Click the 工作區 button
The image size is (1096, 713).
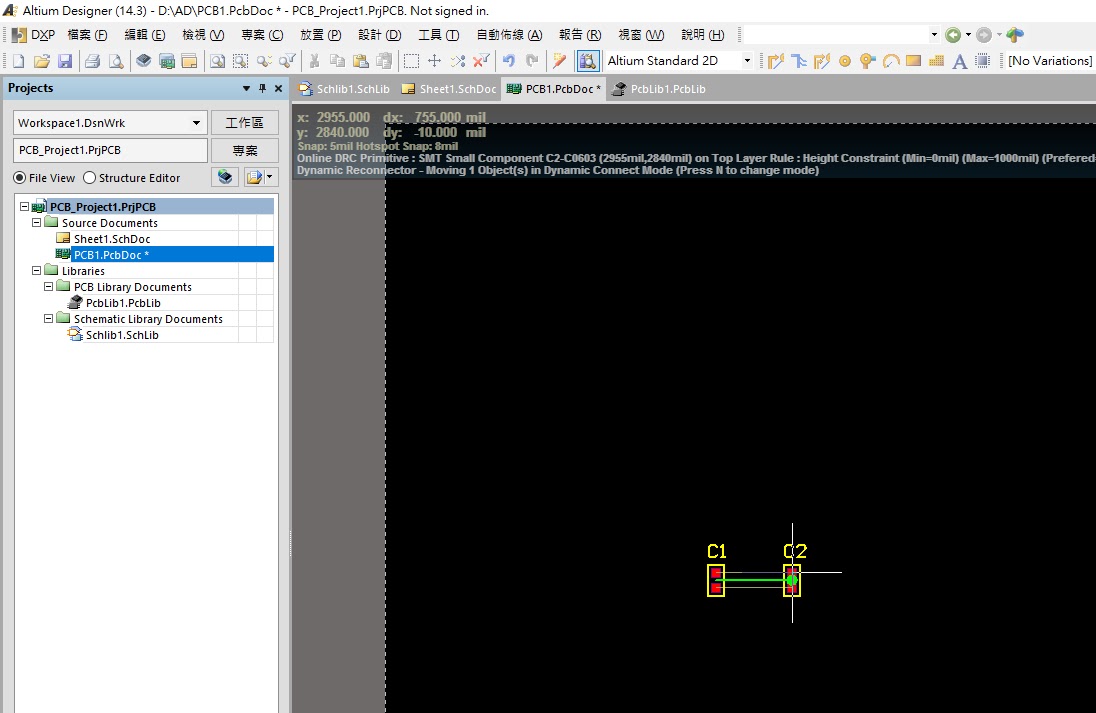(245, 122)
